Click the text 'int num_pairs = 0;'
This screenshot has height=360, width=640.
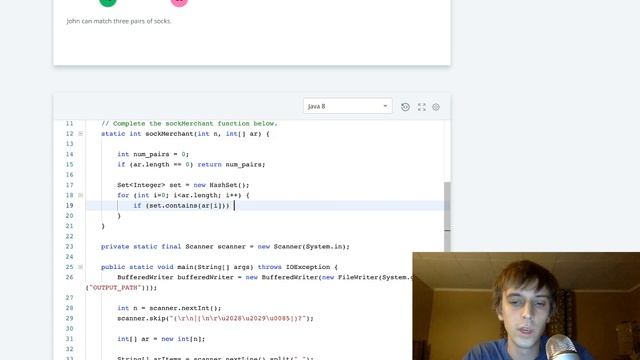click(153, 154)
